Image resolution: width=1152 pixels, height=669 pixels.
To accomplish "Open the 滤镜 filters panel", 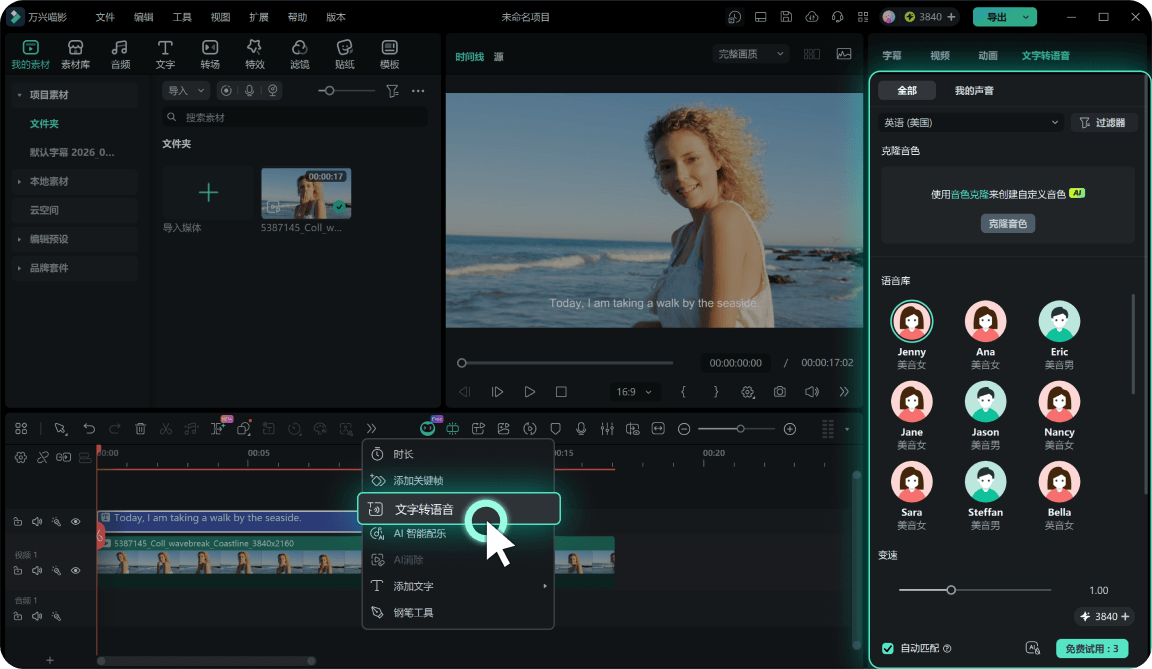I will coord(300,54).
